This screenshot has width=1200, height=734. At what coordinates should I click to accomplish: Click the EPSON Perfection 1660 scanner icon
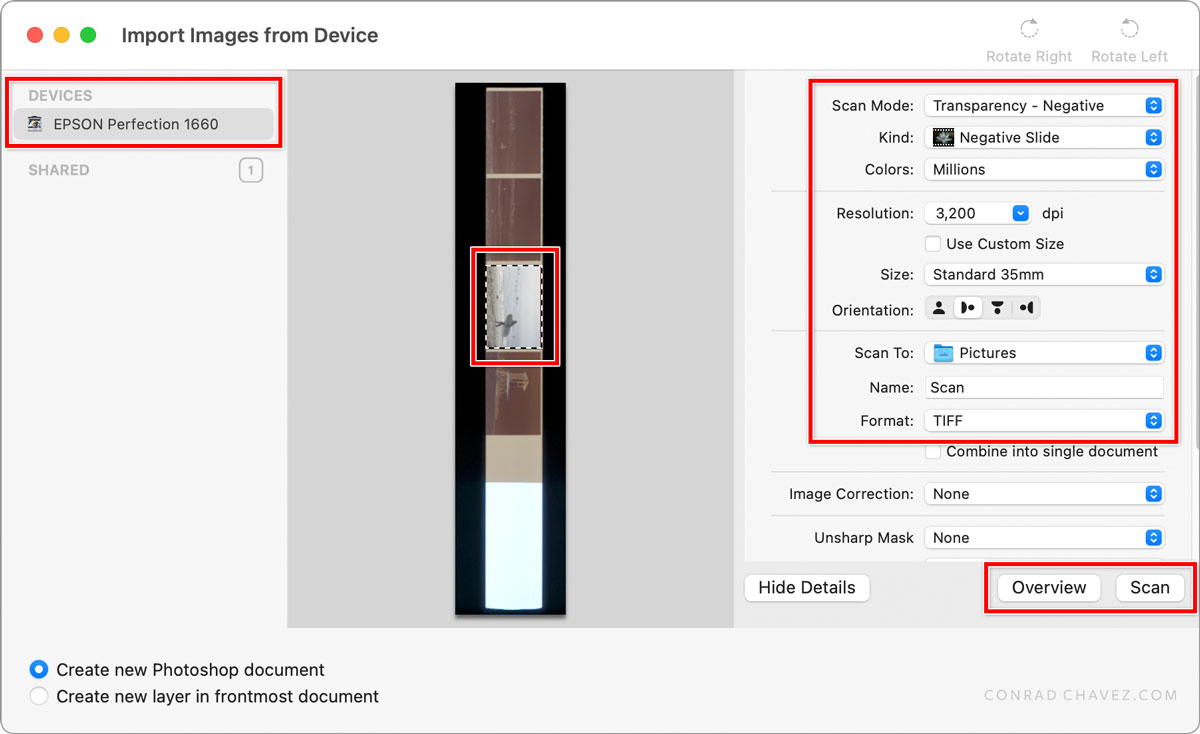click(x=33, y=124)
